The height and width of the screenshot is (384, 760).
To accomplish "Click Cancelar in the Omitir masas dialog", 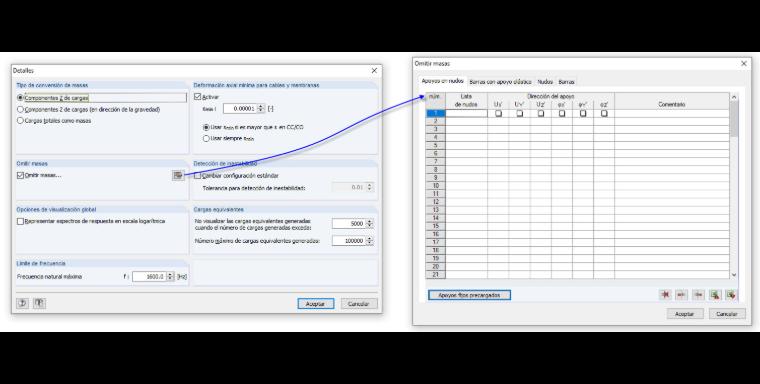I will 727,314.
